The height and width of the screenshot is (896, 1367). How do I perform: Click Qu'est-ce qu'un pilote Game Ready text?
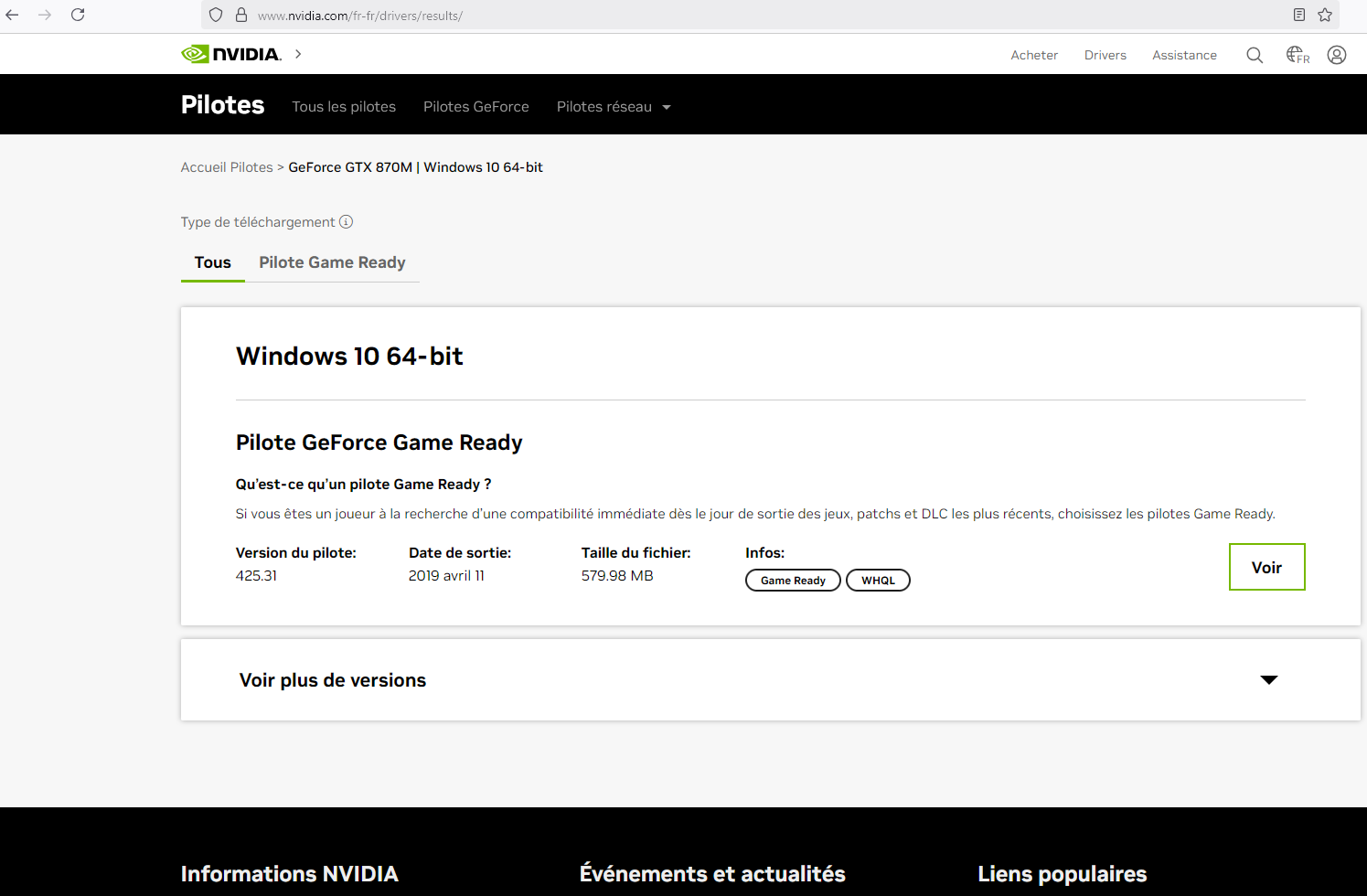tap(363, 485)
